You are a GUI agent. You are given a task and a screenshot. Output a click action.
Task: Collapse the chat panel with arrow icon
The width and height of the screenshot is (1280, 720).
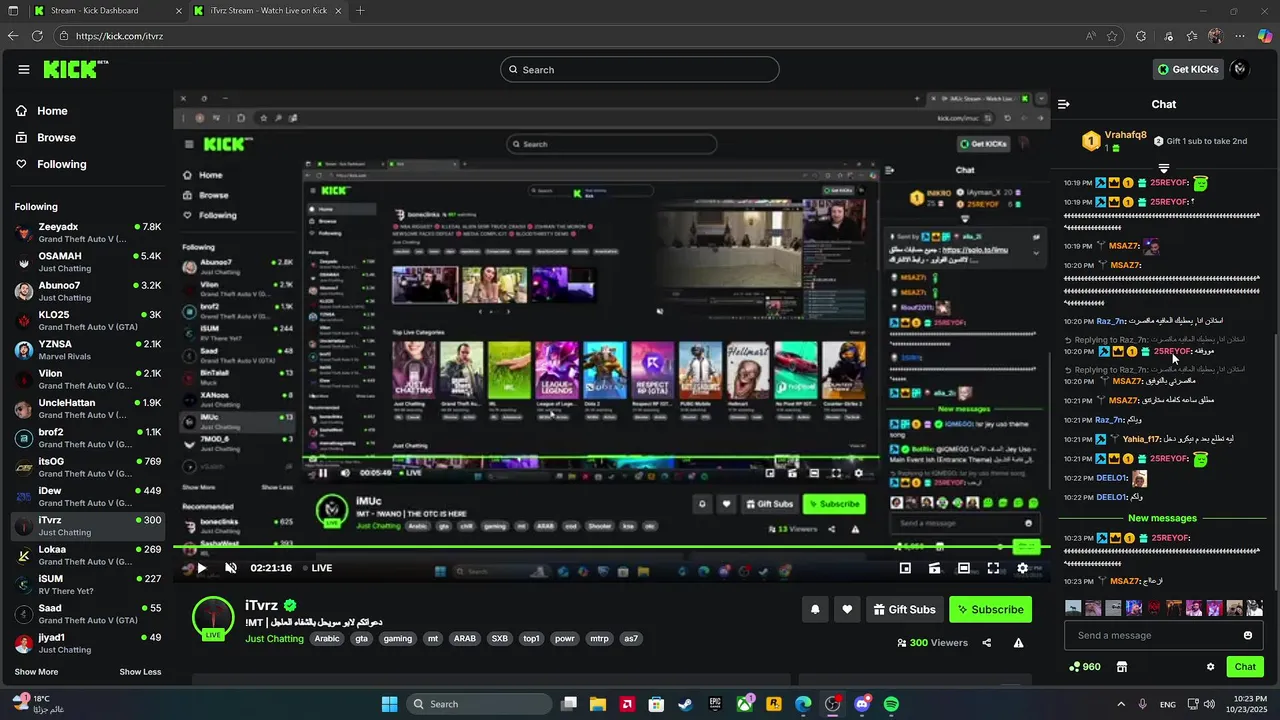tap(1064, 104)
